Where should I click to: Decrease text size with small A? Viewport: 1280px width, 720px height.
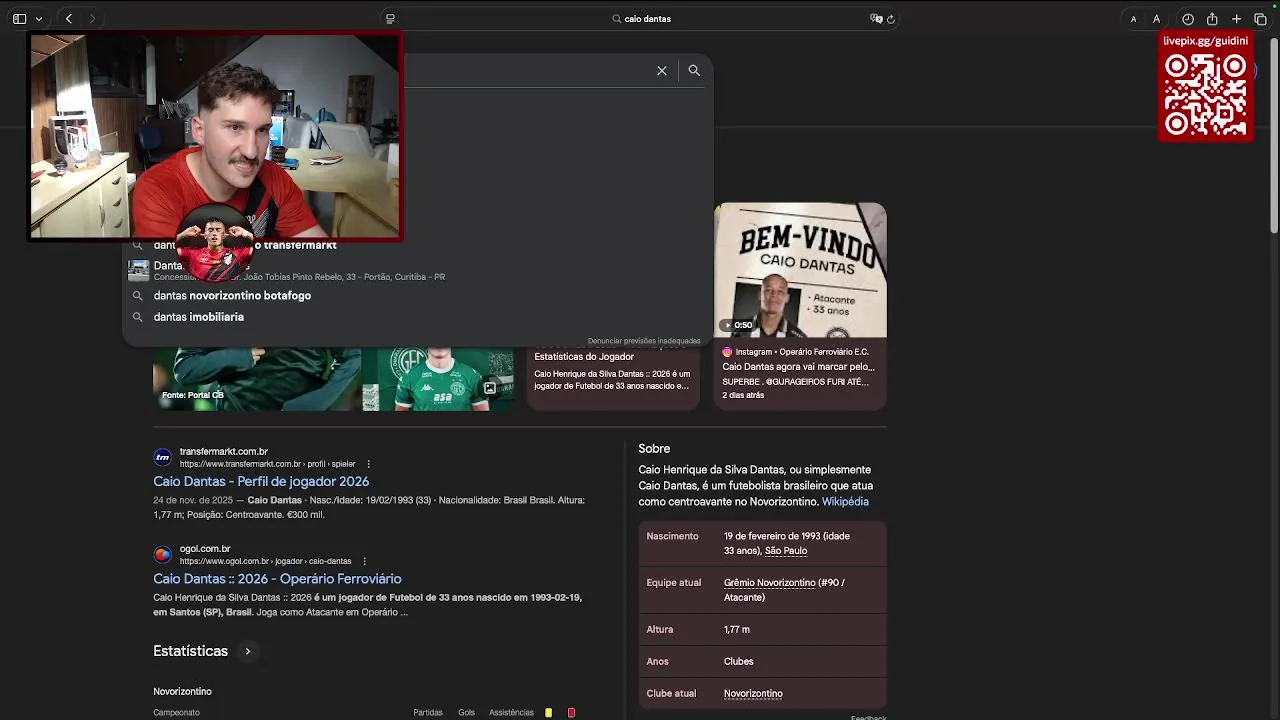(x=1133, y=19)
